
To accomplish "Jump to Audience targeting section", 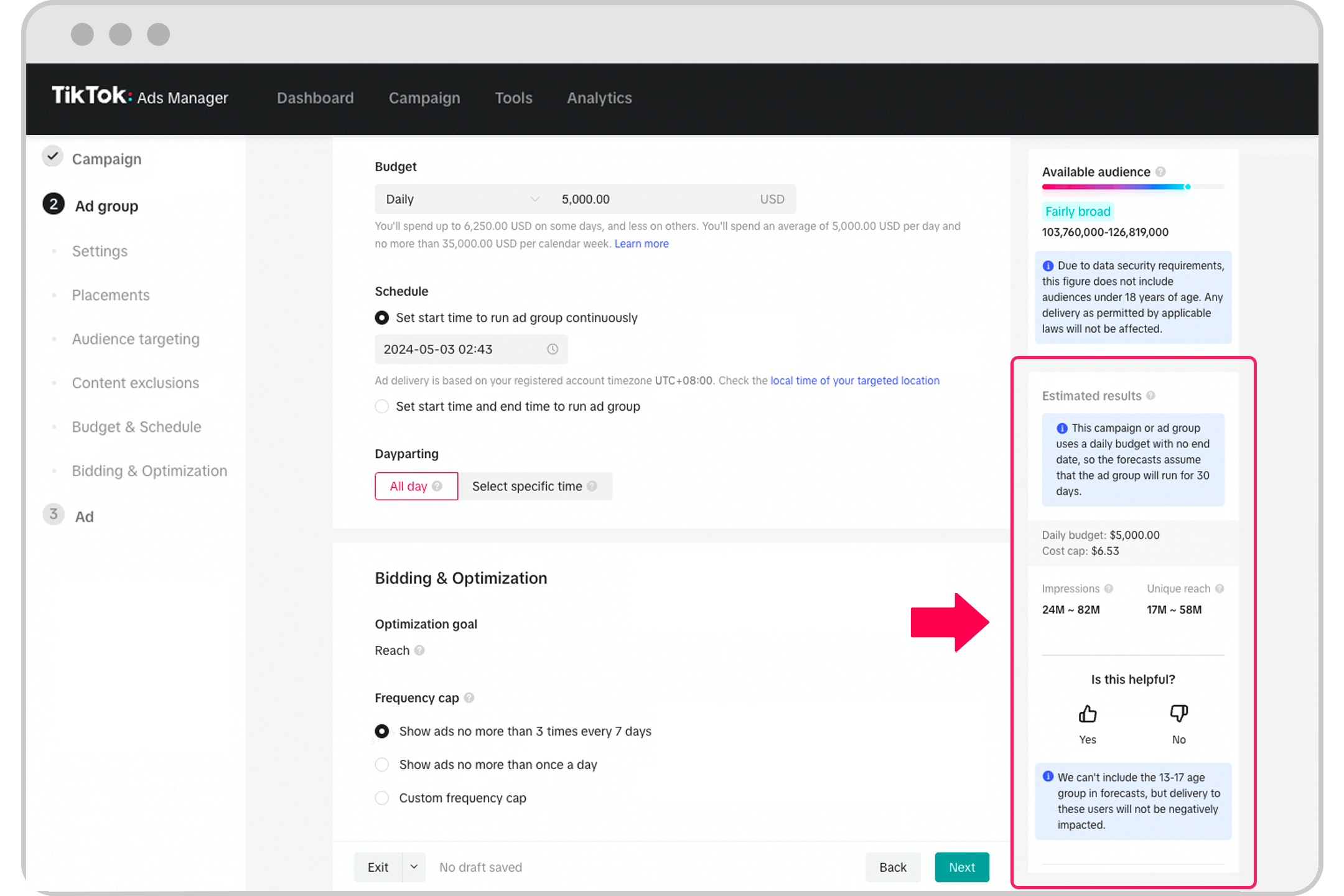I will [136, 339].
